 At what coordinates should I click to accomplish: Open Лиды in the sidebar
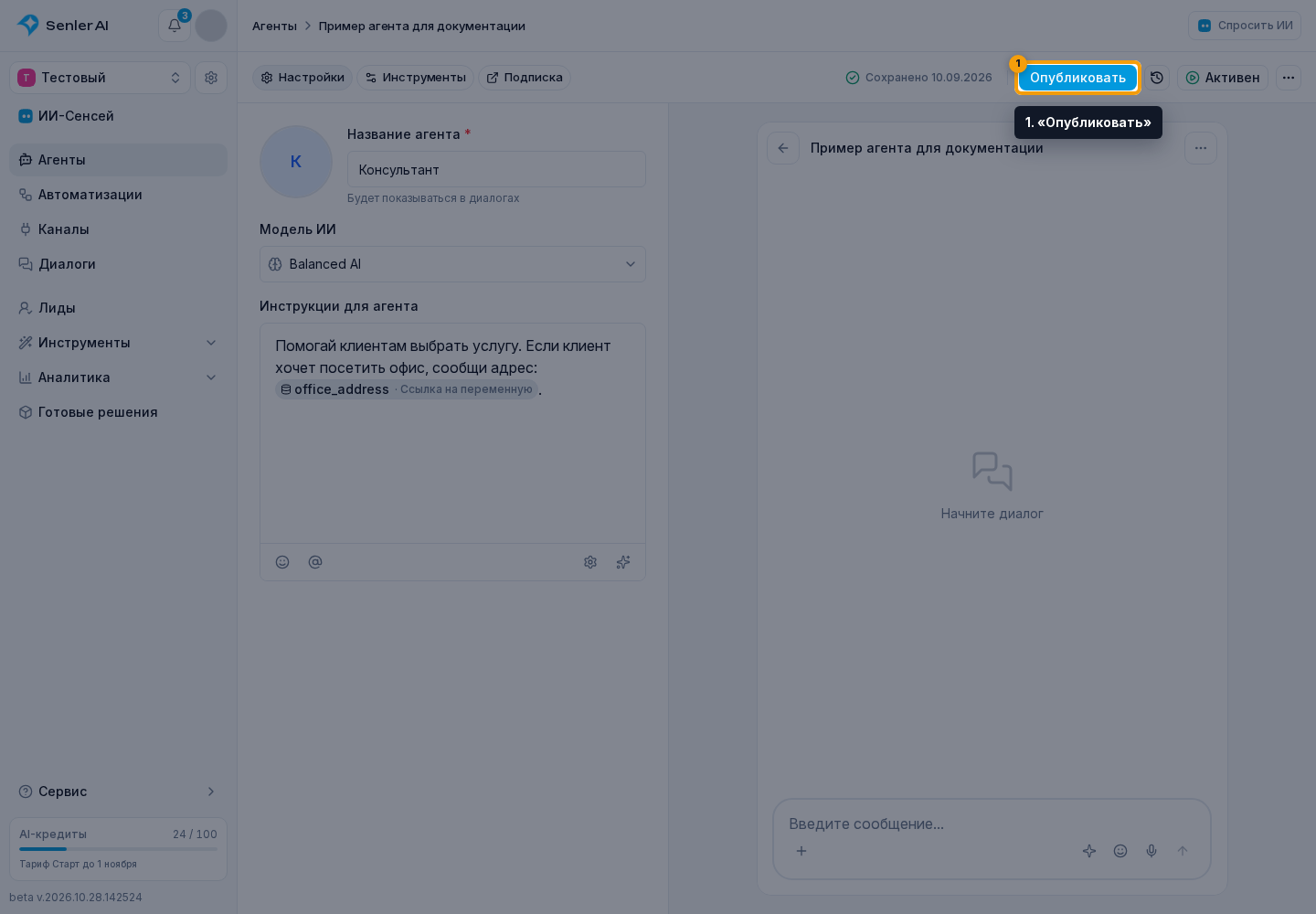pyautogui.click(x=119, y=308)
